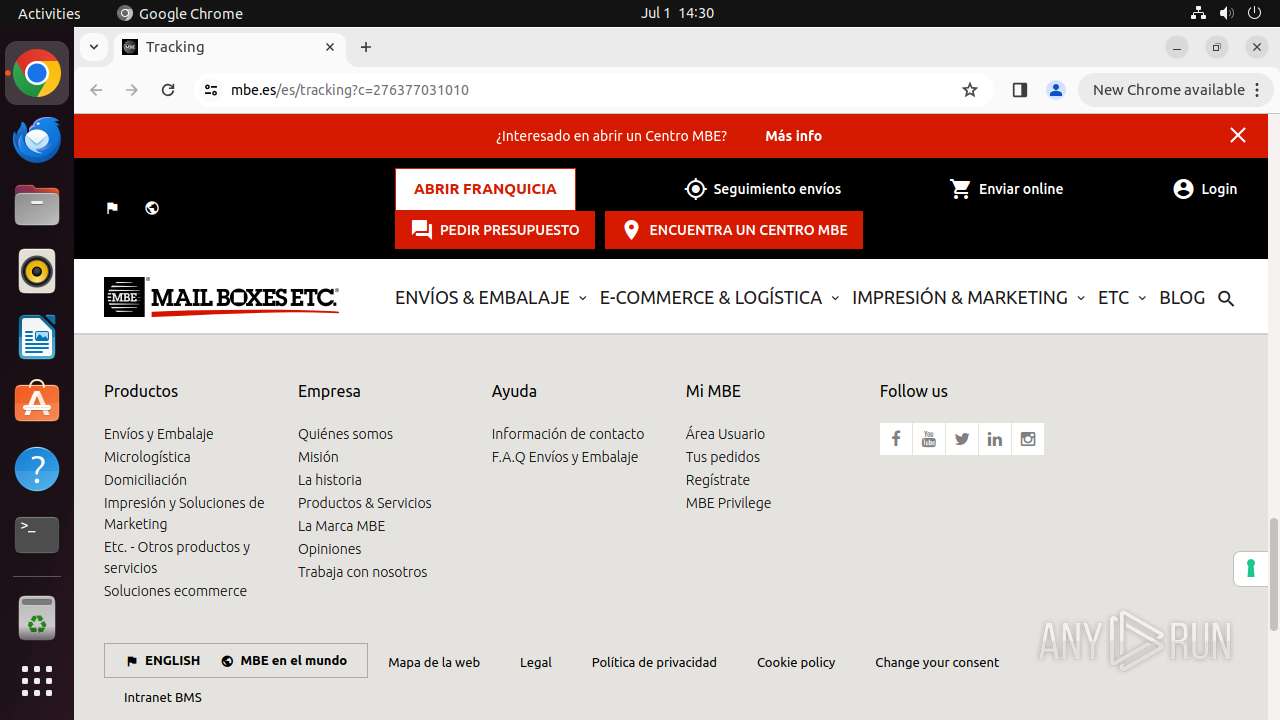Open Quiénes somos link

pyautogui.click(x=345, y=434)
